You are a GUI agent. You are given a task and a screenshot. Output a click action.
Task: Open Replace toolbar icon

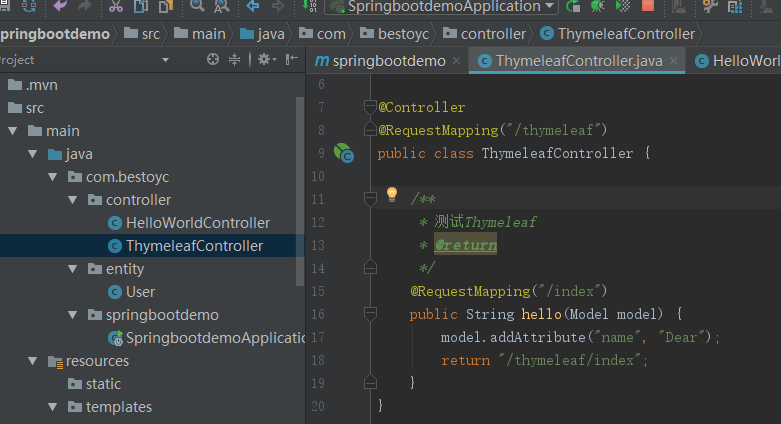coord(222,5)
